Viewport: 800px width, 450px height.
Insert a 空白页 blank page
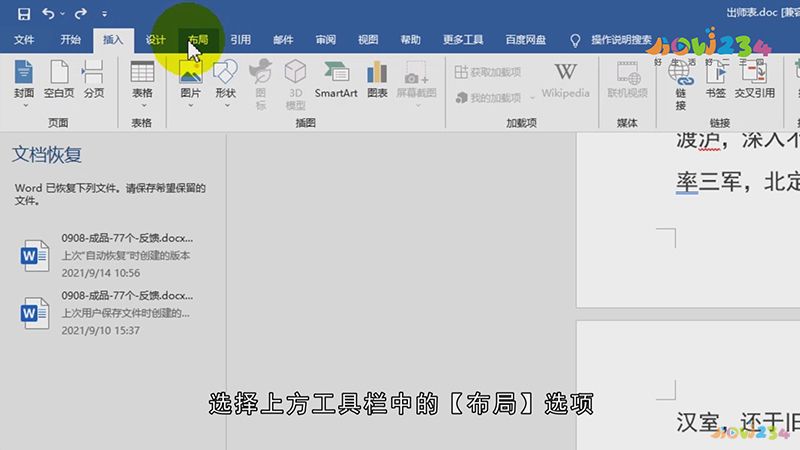(59, 79)
